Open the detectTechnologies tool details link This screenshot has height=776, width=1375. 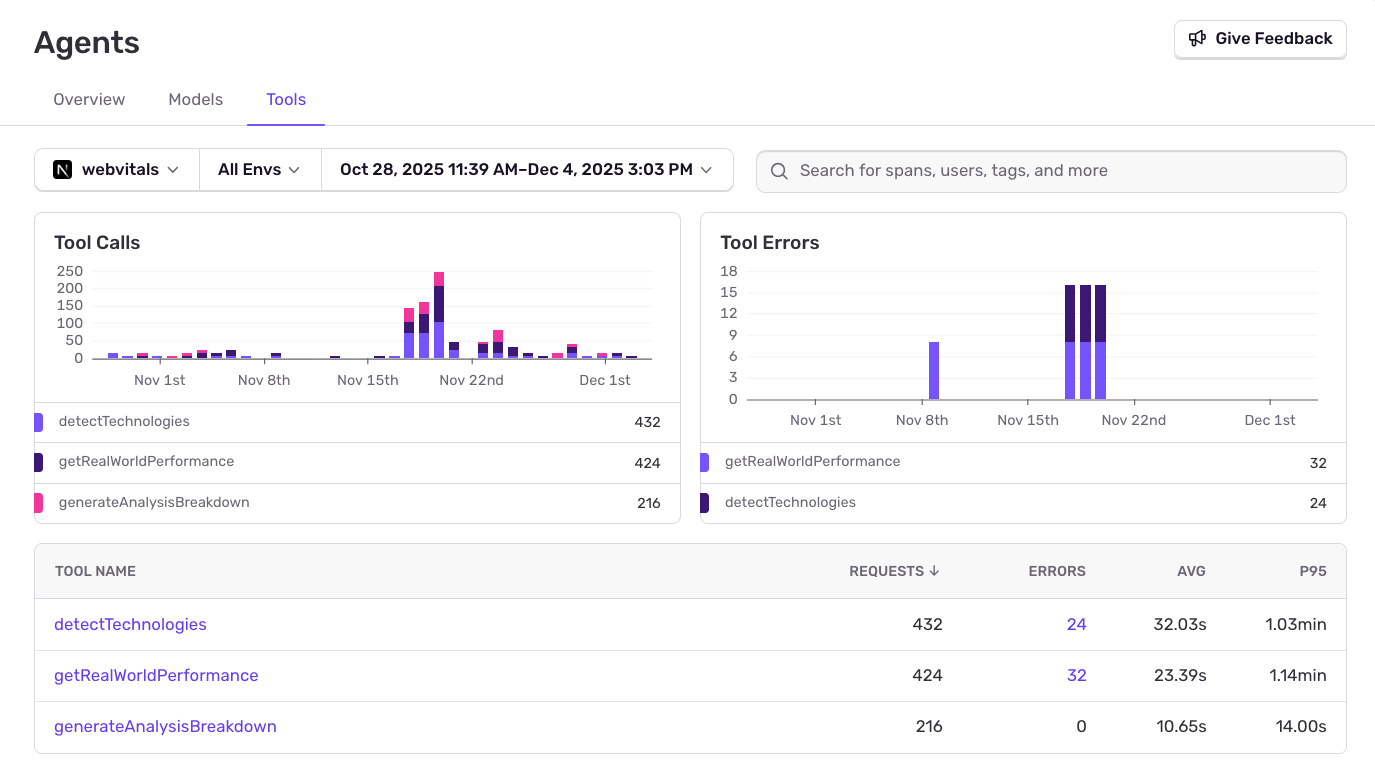coord(130,624)
